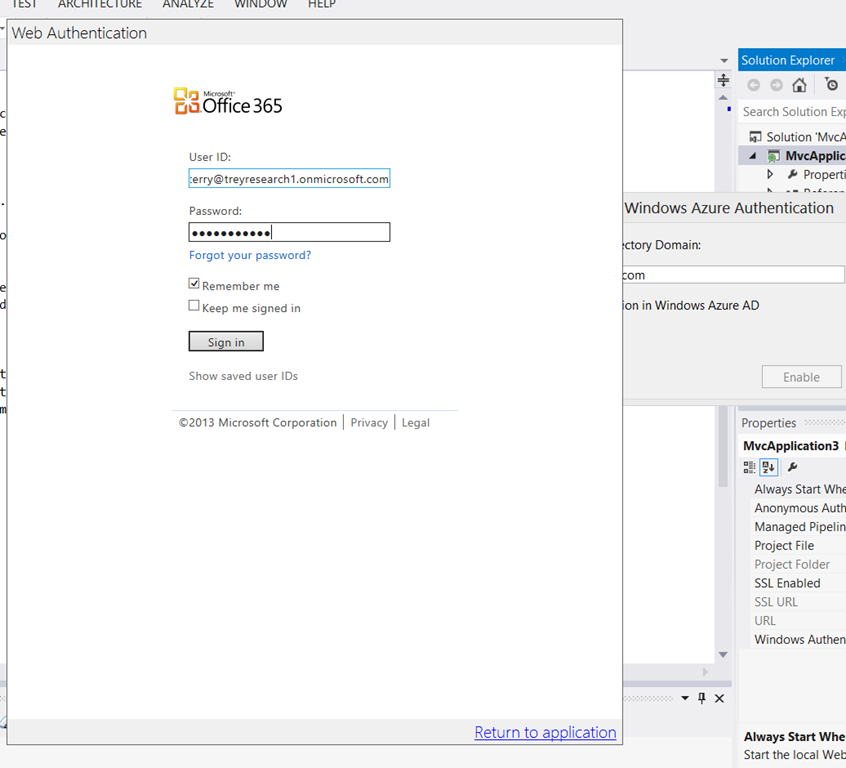Image resolution: width=846 pixels, height=768 pixels.
Task: Click the Directory Domain text field
Action: (x=733, y=275)
